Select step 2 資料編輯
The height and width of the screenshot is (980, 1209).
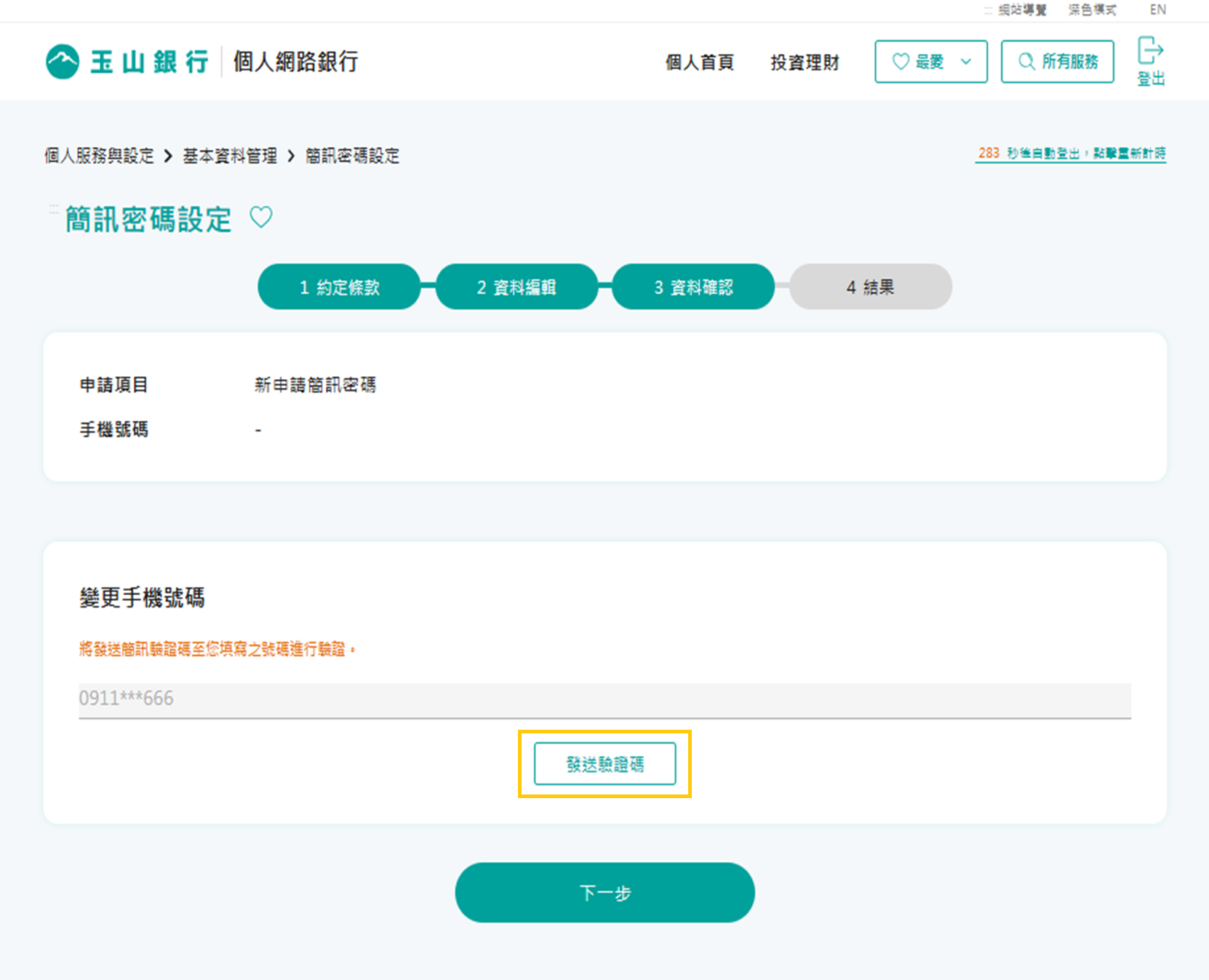click(x=516, y=287)
